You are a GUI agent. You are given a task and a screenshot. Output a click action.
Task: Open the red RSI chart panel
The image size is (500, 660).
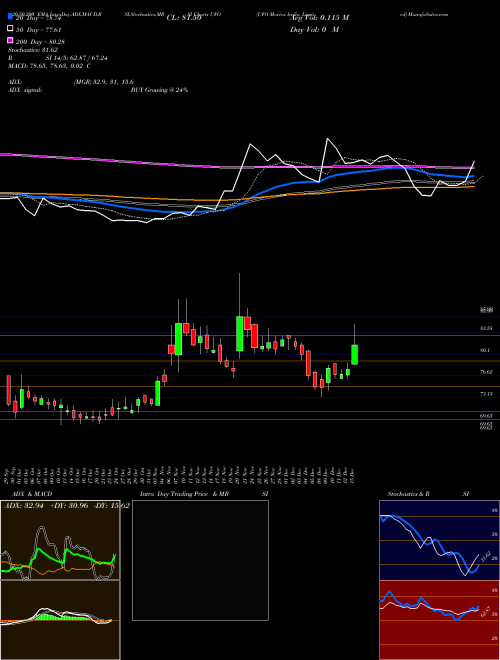439,620
